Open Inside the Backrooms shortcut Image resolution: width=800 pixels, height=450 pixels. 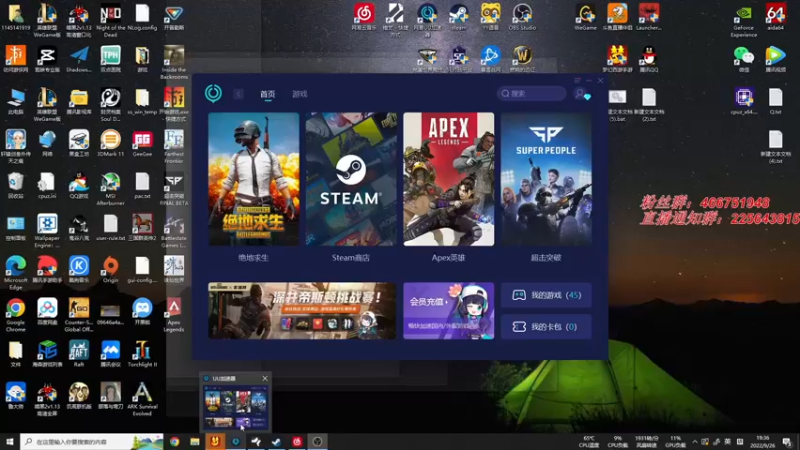pyautogui.click(x=174, y=63)
